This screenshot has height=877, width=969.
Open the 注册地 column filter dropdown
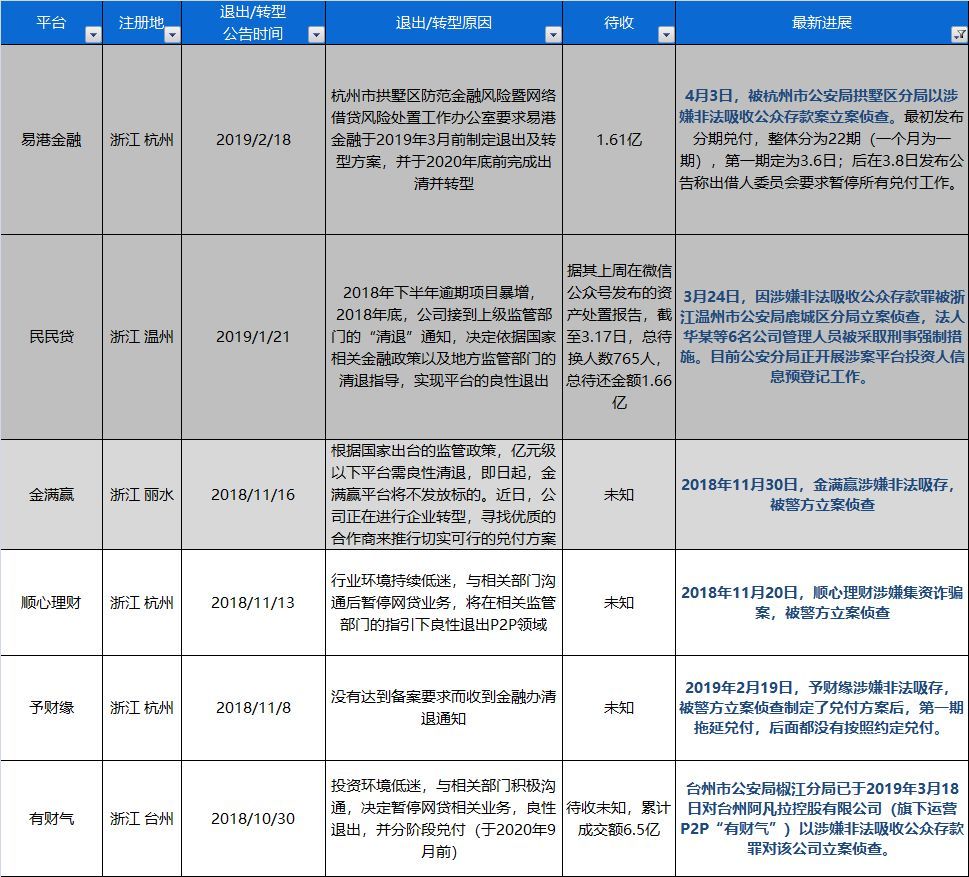click(172, 35)
